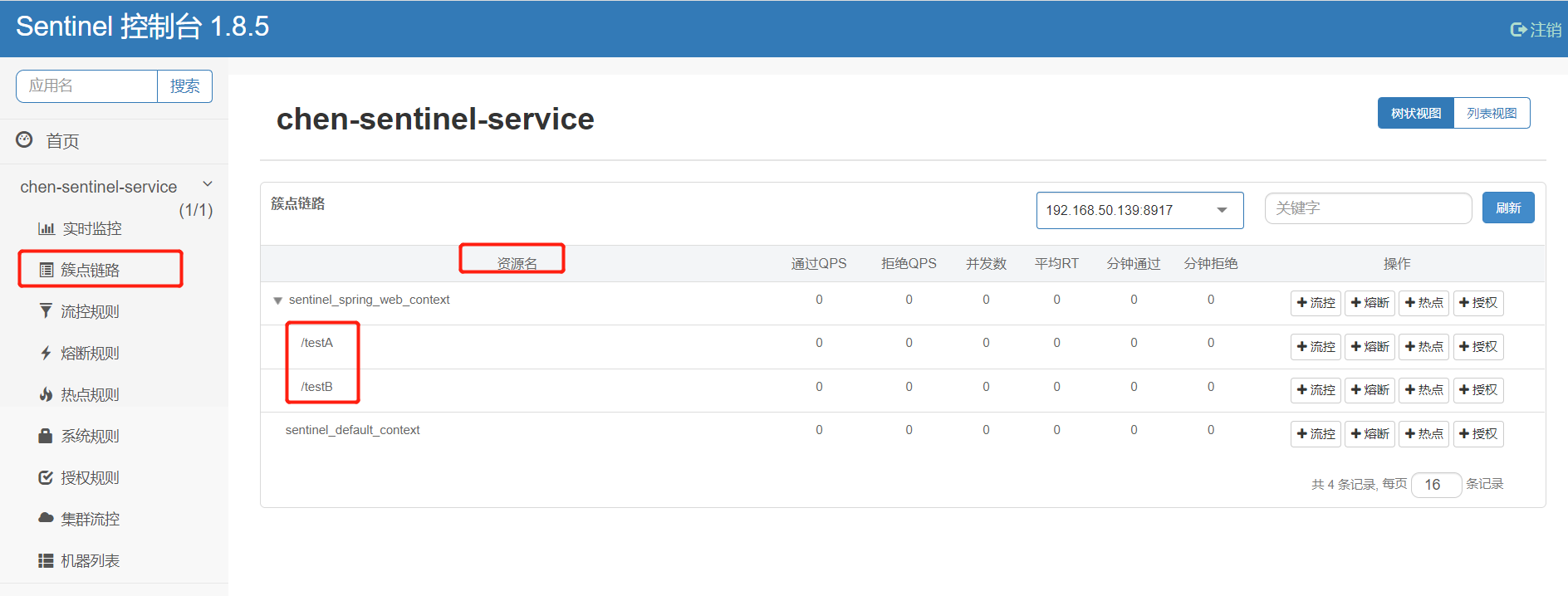The image size is (1568, 596).
Task: Click the records-per-page field showing 16
Action: pyautogui.click(x=1436, y=485)
